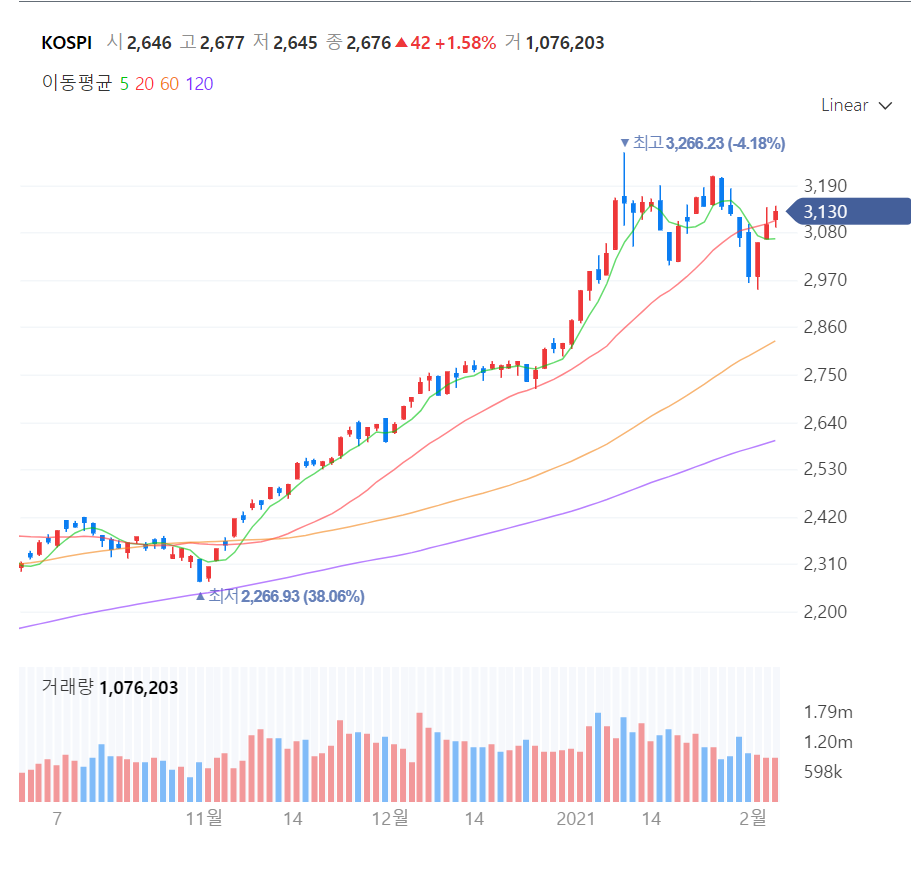Toggle the 5-day moving average
The height and width of the screenshot is (876, 920).
[x=124, y=84]
